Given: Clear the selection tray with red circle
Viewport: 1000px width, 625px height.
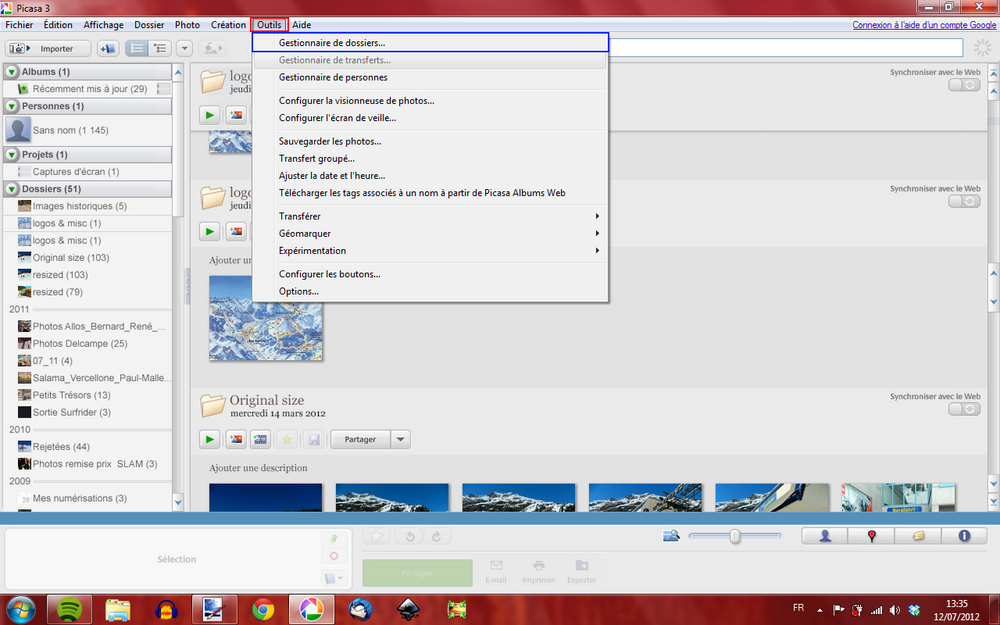Looking at the screenshot, I should coord(334,556).
